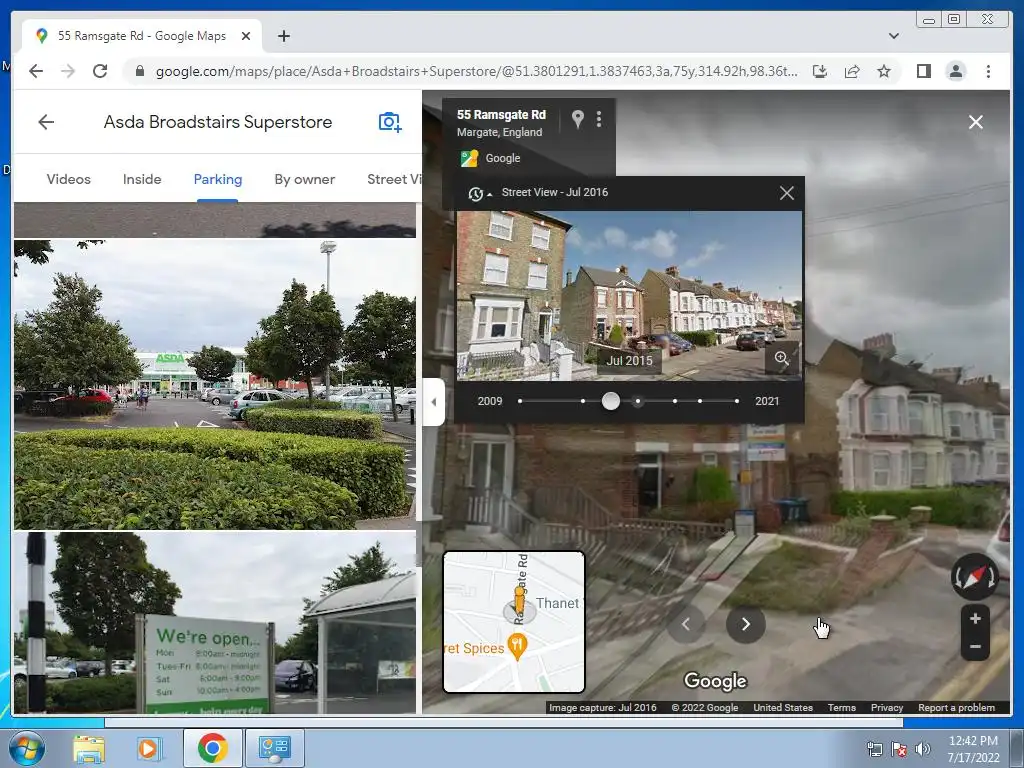Click the add photo camera icon

[x=390, y=122]
